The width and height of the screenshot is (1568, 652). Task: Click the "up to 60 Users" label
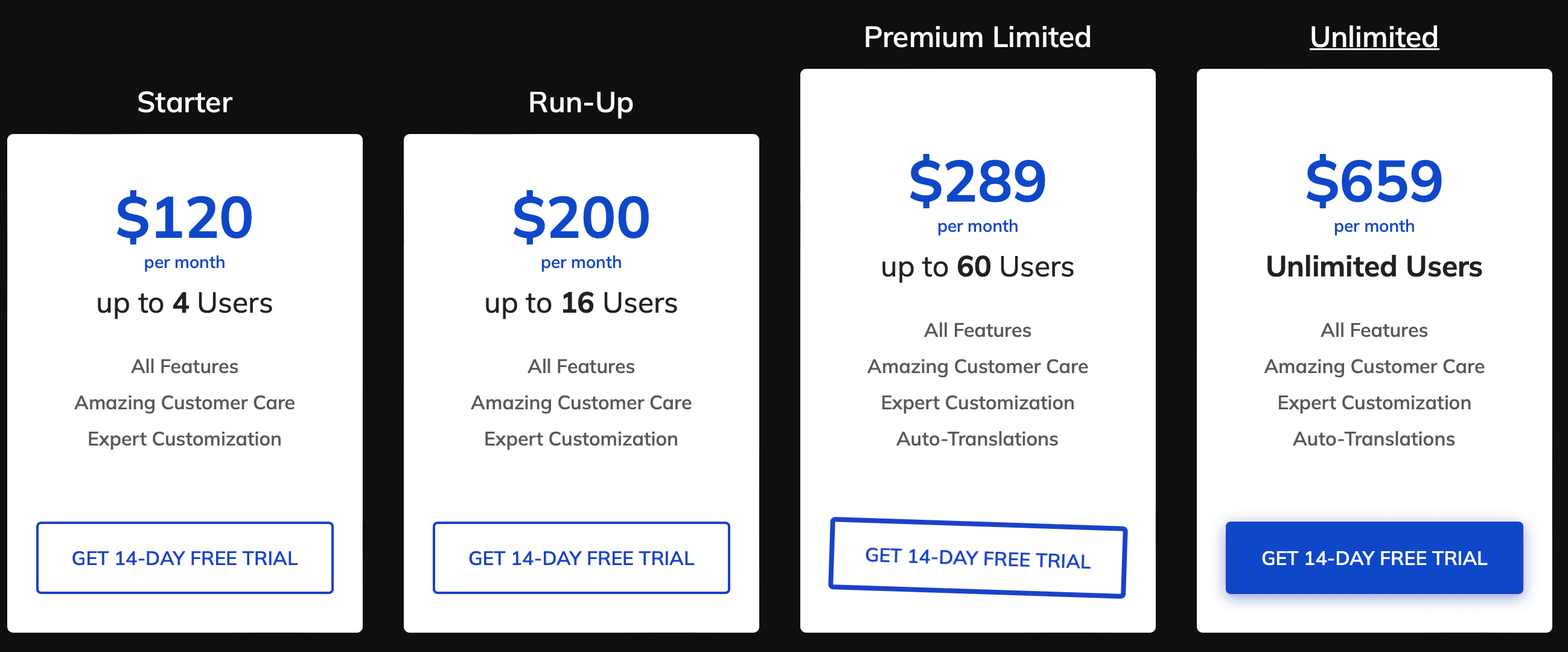tap(977, 267)
